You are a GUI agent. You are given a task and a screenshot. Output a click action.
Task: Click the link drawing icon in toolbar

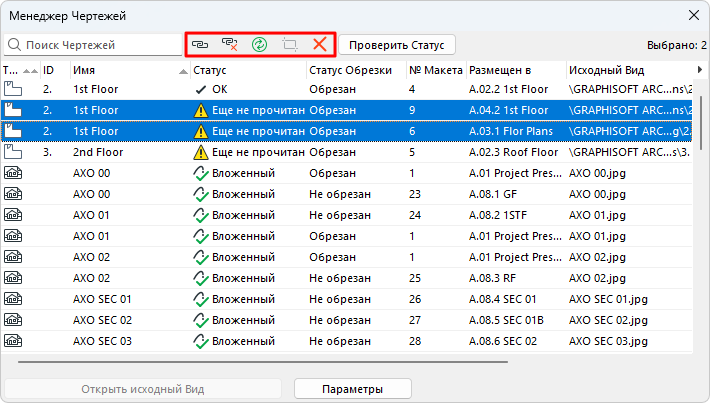201,45
